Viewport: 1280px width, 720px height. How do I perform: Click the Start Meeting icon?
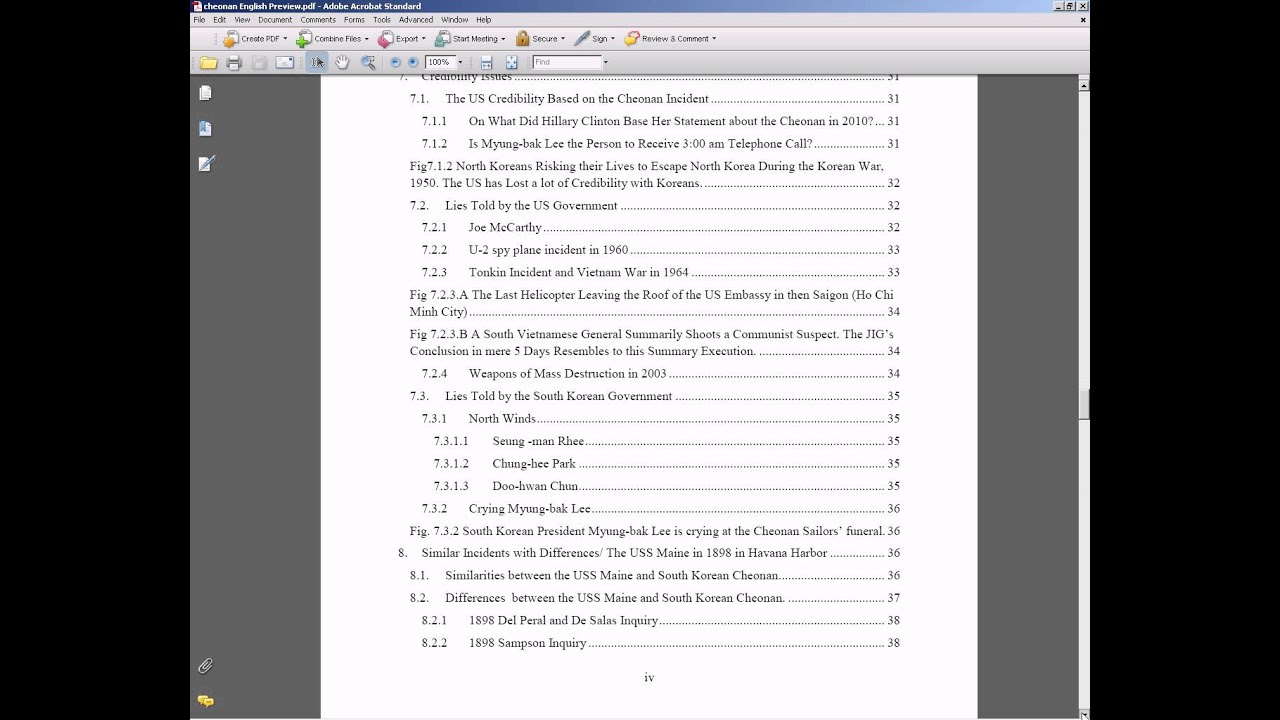coord(442,39)
